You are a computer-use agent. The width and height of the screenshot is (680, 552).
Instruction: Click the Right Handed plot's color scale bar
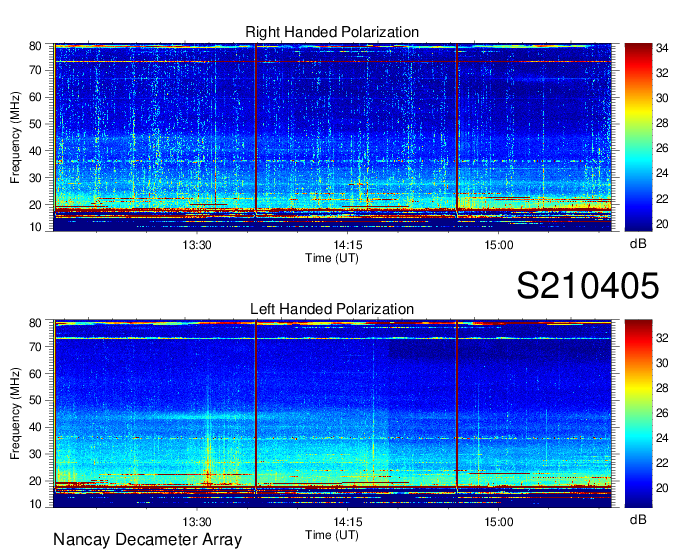(x=638, y=137)
